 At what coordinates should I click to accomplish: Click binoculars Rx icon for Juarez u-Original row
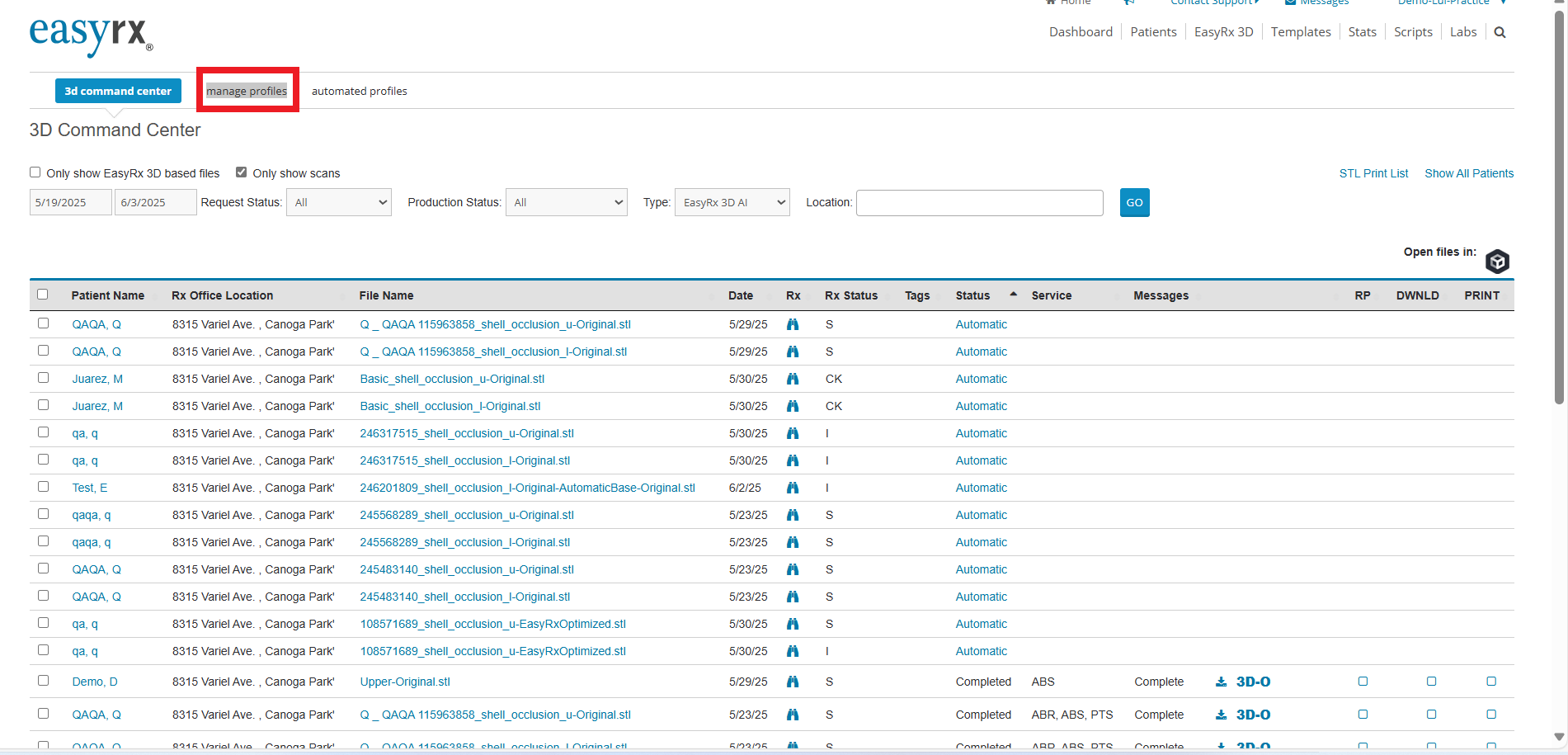pos(793,379)
